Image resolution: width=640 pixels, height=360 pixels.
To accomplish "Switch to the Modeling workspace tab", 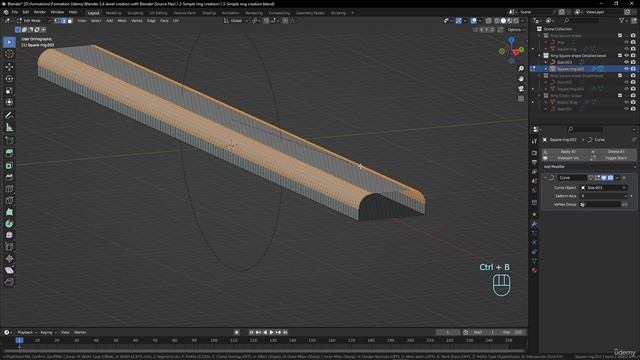I will 113,13.
